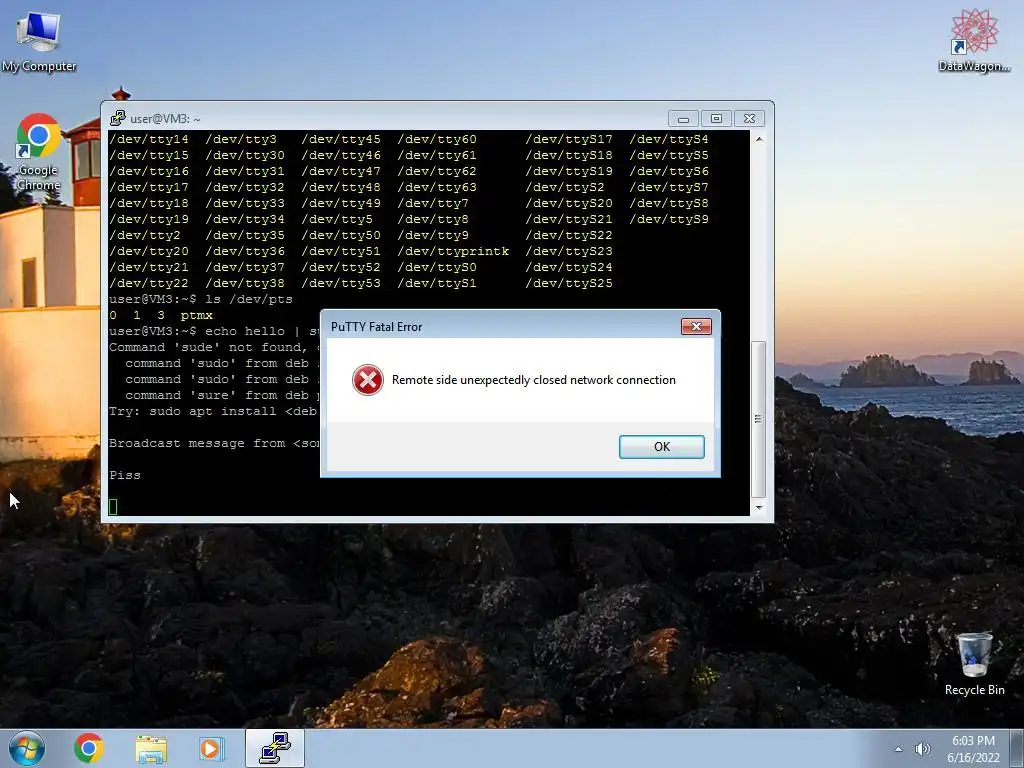Click the 'echo hello' command line
This screenshot has width=1024, height=768.
[214, 331]
